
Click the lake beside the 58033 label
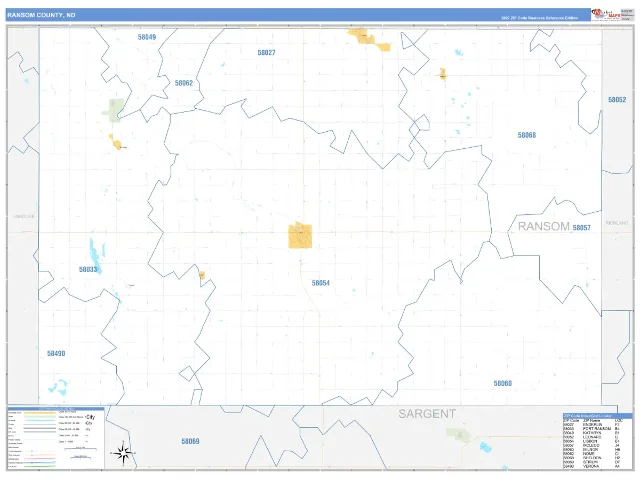click(97, 255)
